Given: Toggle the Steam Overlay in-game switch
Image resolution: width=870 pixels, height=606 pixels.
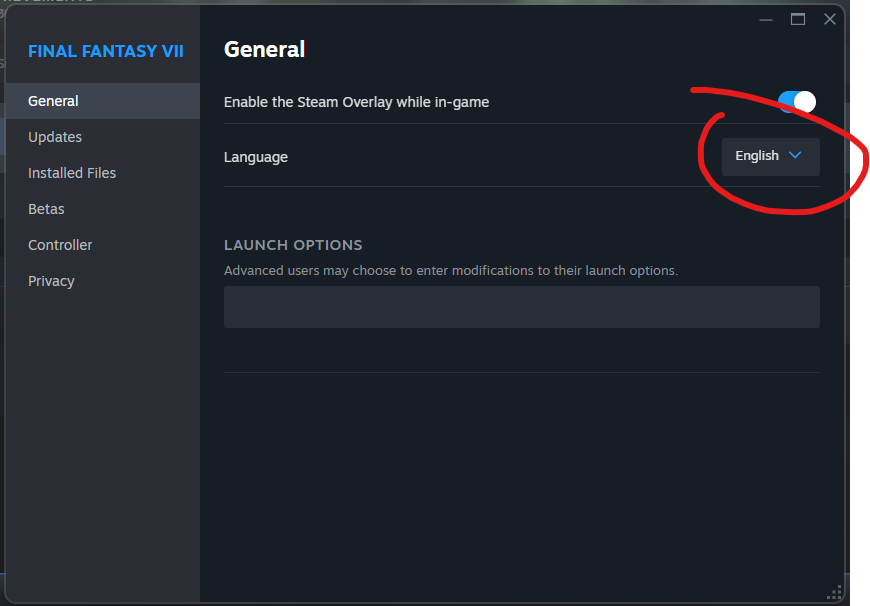Looking at the screenshot, I should 797,102.
